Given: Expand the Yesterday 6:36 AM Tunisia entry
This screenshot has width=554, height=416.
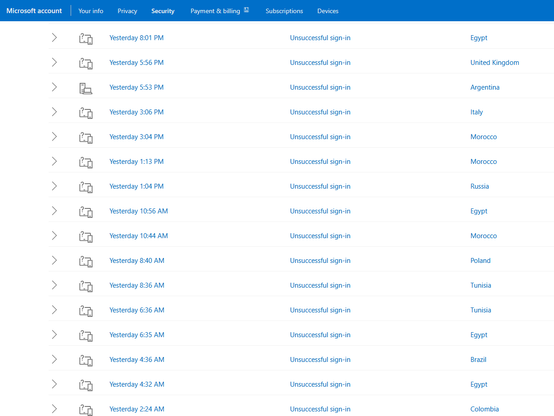Looking at the screenshot, I should pos(54,310).
